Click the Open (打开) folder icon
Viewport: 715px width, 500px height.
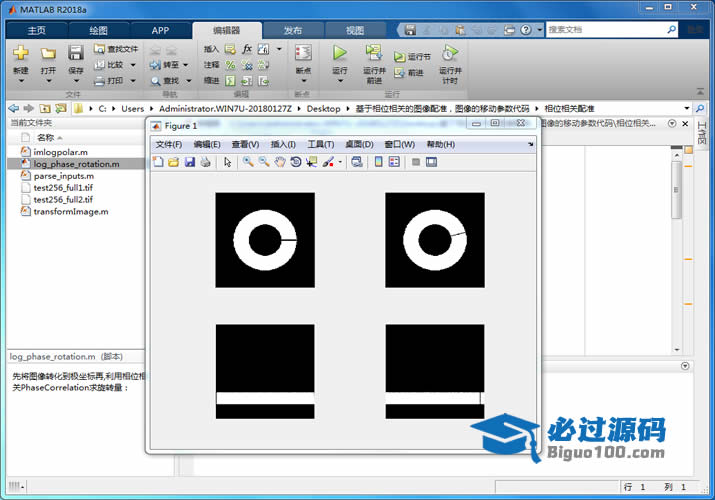(x=48, y=54)
